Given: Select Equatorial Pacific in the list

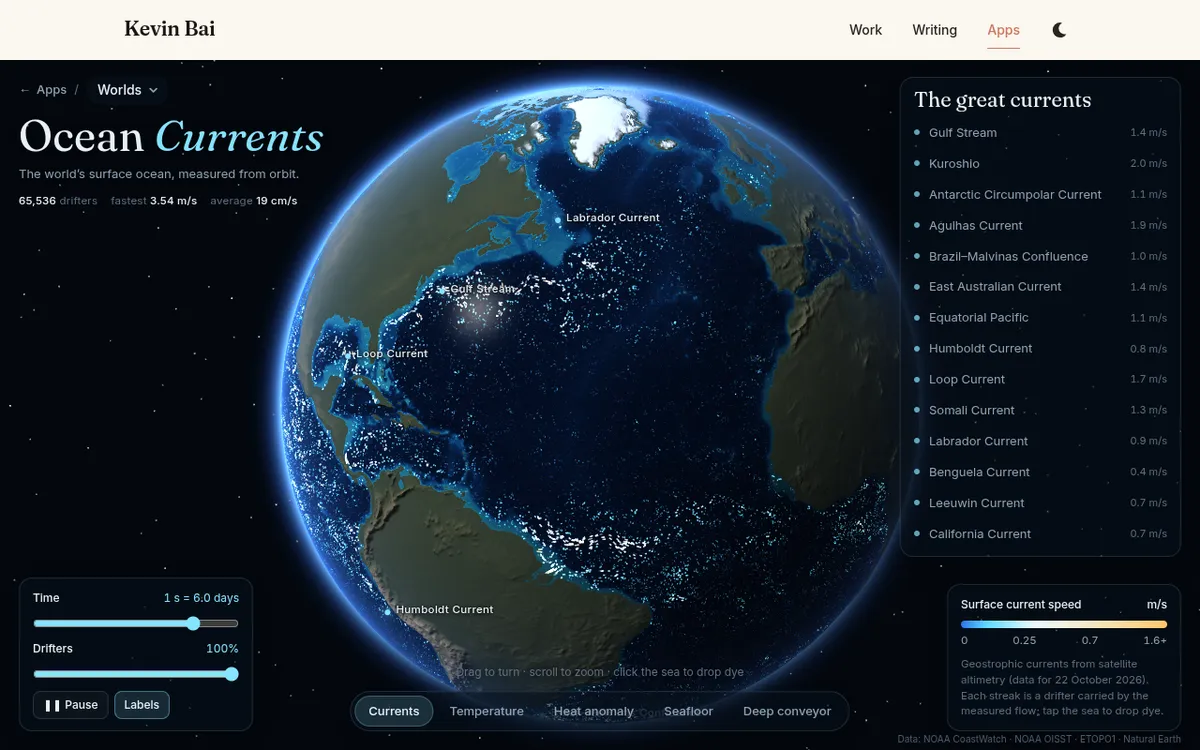Looking at the screenshot, I should pyautogui.click(x=1040, y=317).
